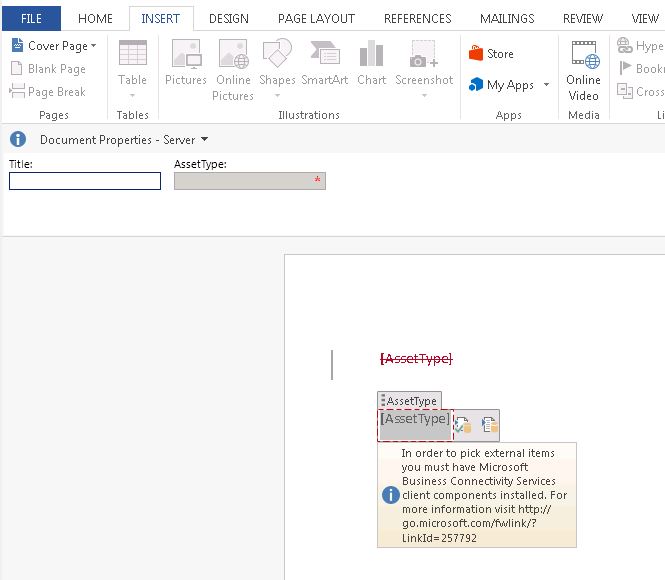
Task: Click the [AssetType] placeholder in control
Action: coord(415,419)
